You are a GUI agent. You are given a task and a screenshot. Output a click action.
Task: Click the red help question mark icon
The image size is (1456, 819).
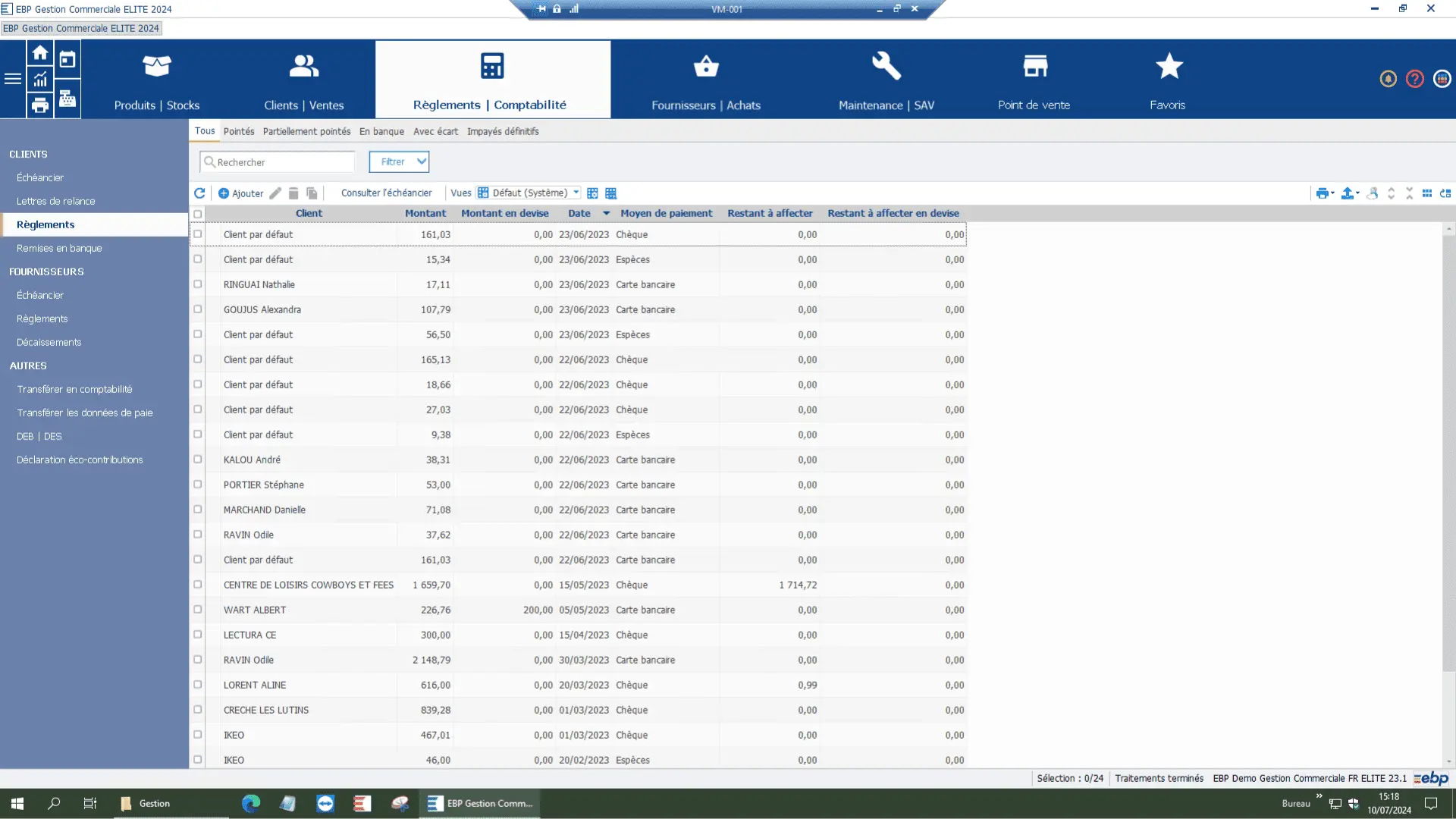point(1414,79)
